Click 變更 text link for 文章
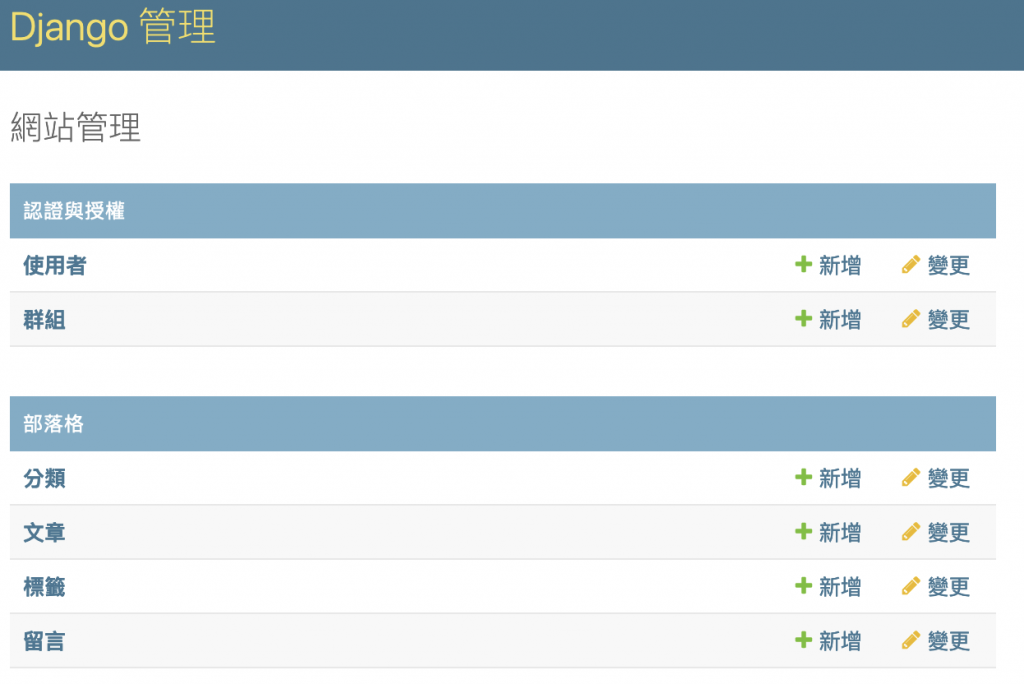1024x684 pixels. [x=948, y=532]
